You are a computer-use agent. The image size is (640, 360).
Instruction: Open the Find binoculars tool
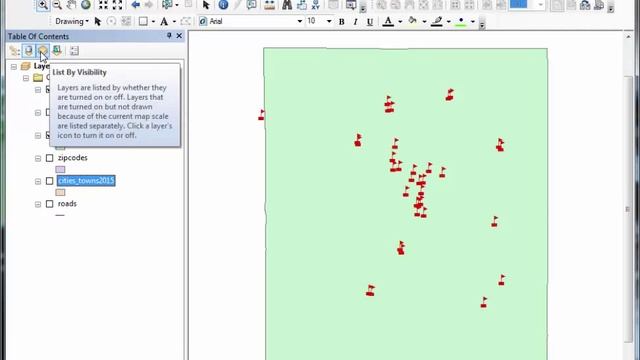point(287,5)
